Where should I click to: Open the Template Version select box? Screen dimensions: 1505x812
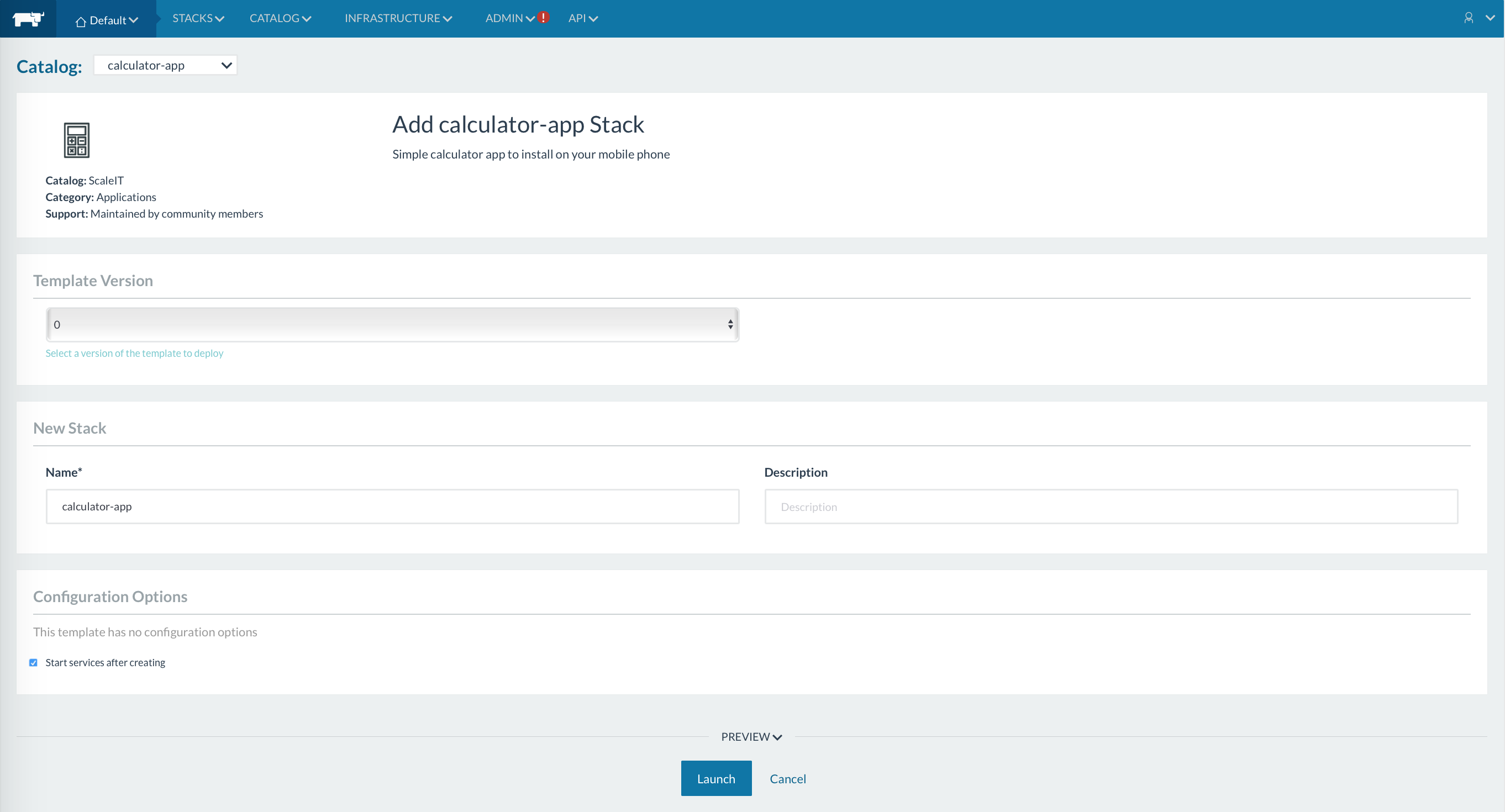tap(392, 325)
